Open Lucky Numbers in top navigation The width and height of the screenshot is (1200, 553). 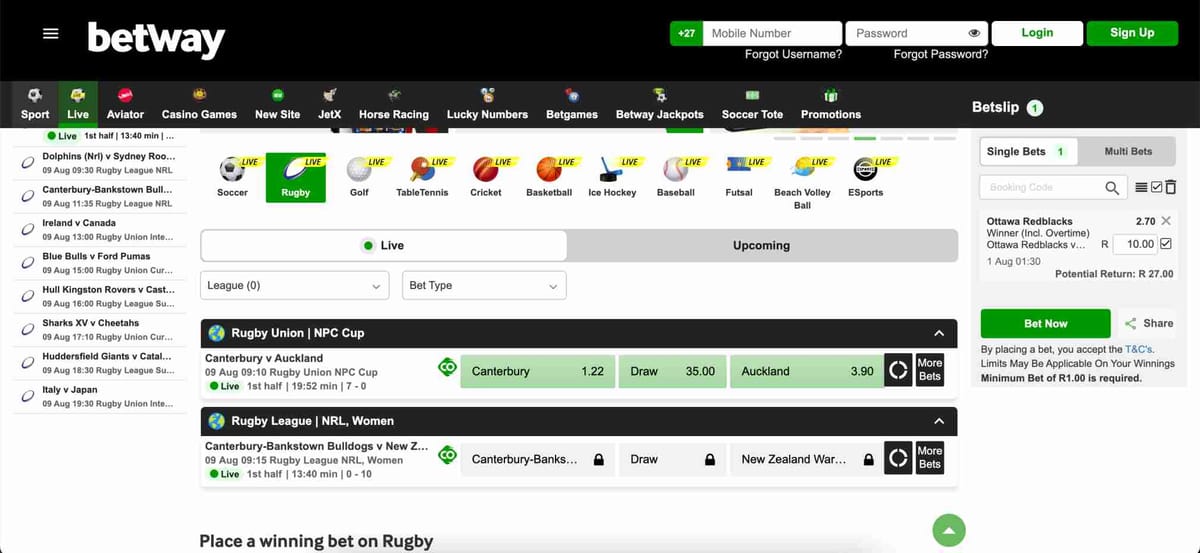(x=487, y=105)
